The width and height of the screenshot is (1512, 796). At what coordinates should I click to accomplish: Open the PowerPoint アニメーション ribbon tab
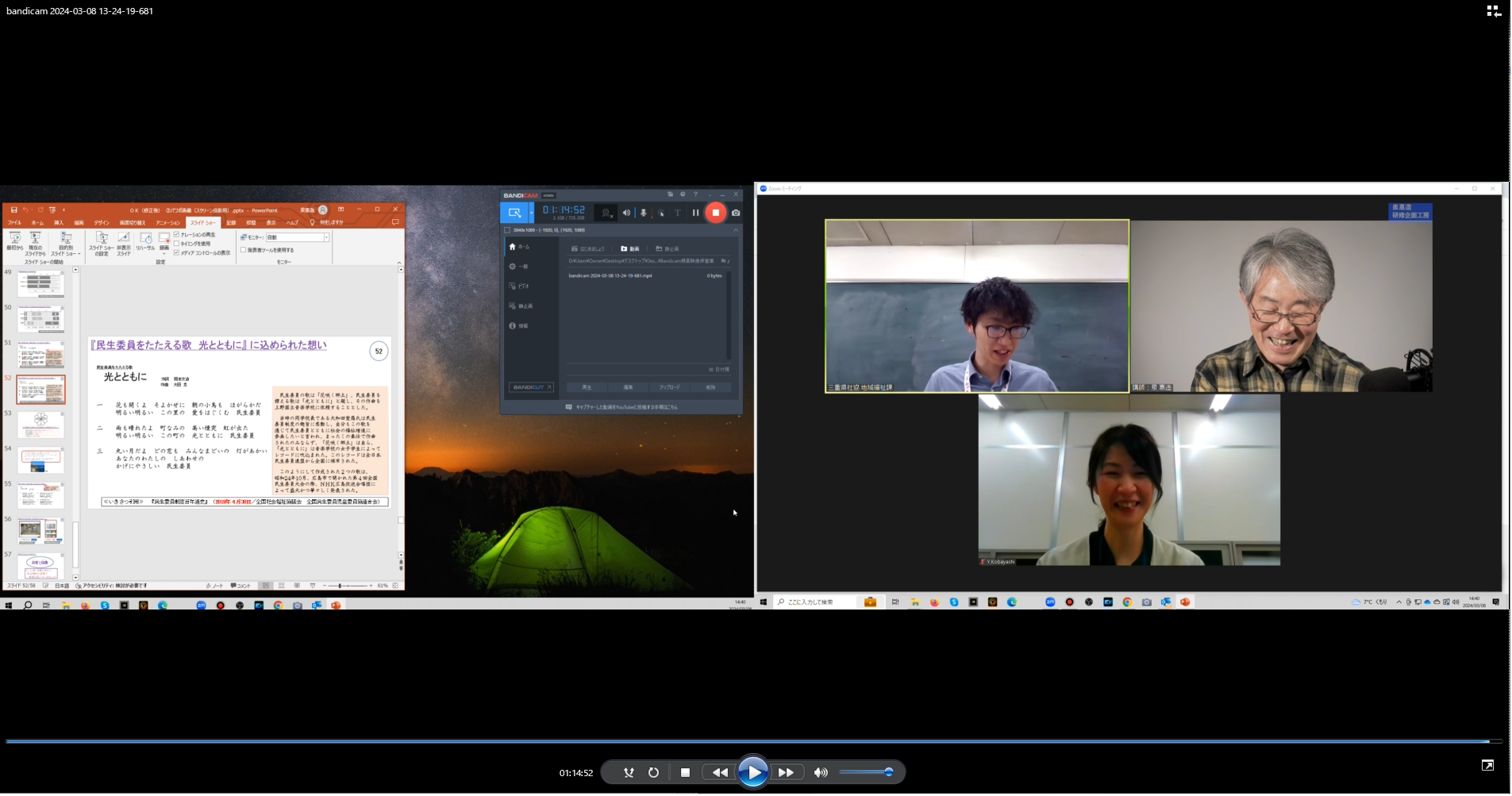[168, 223]
